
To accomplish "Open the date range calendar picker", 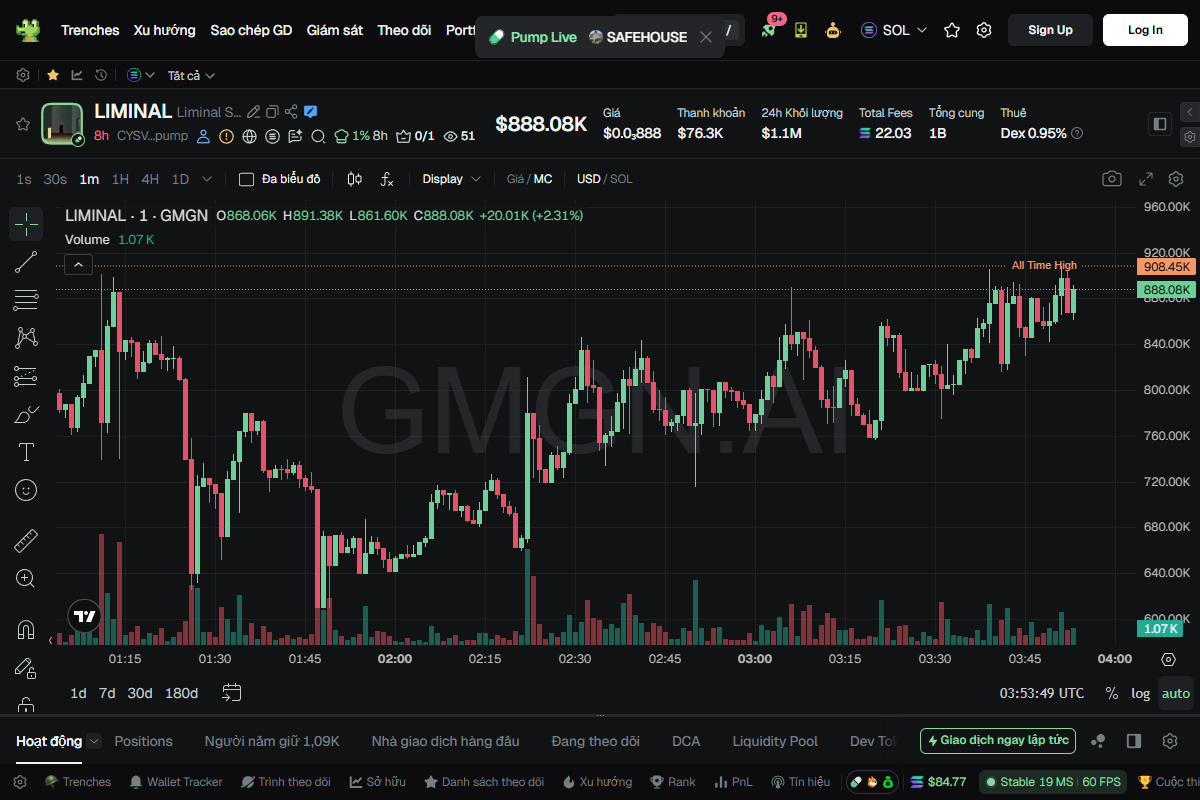I will [232, 692].
